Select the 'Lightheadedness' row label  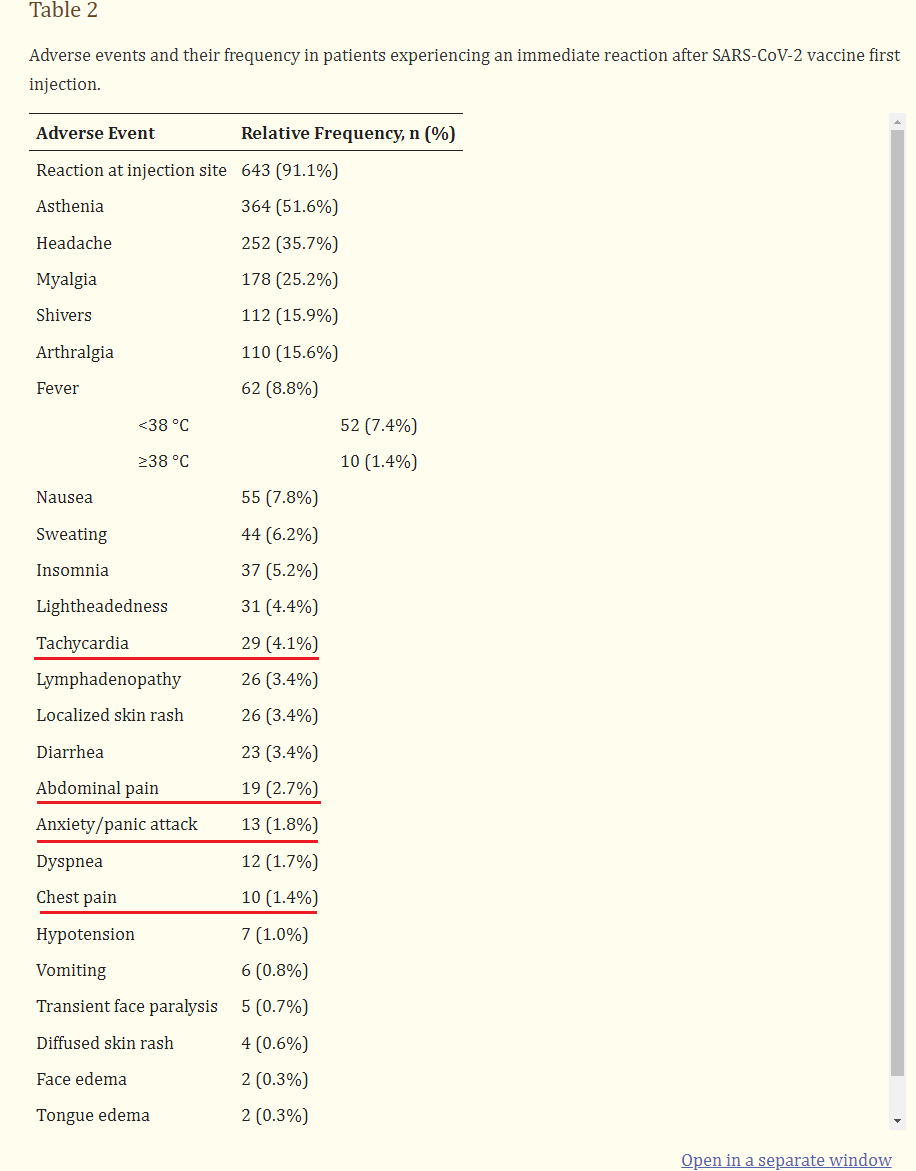102,606
